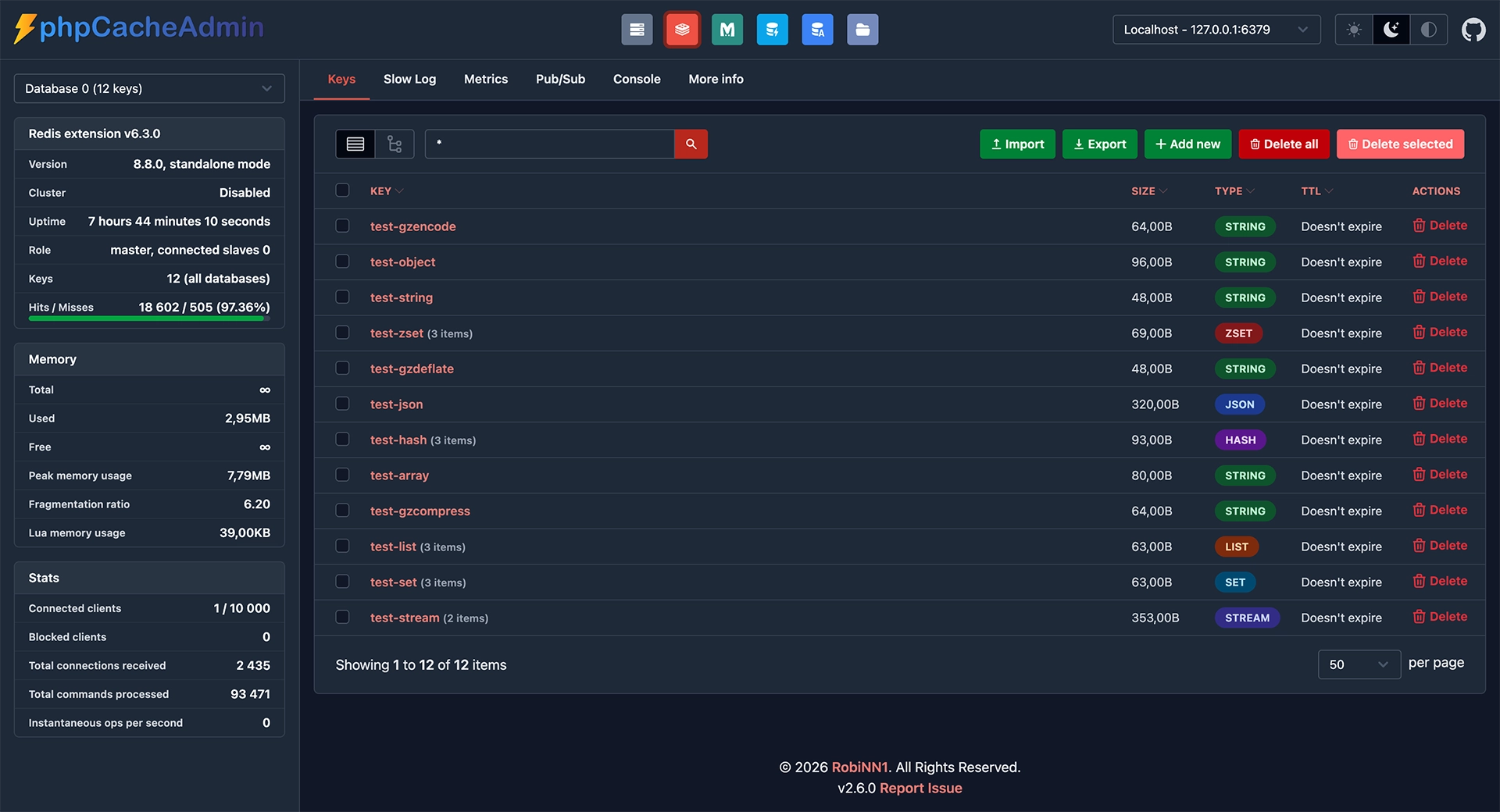The height and width of the screenshot is (812, 1500).
Task: Sort by the SIZE column header
Action: pos(1148,191)
